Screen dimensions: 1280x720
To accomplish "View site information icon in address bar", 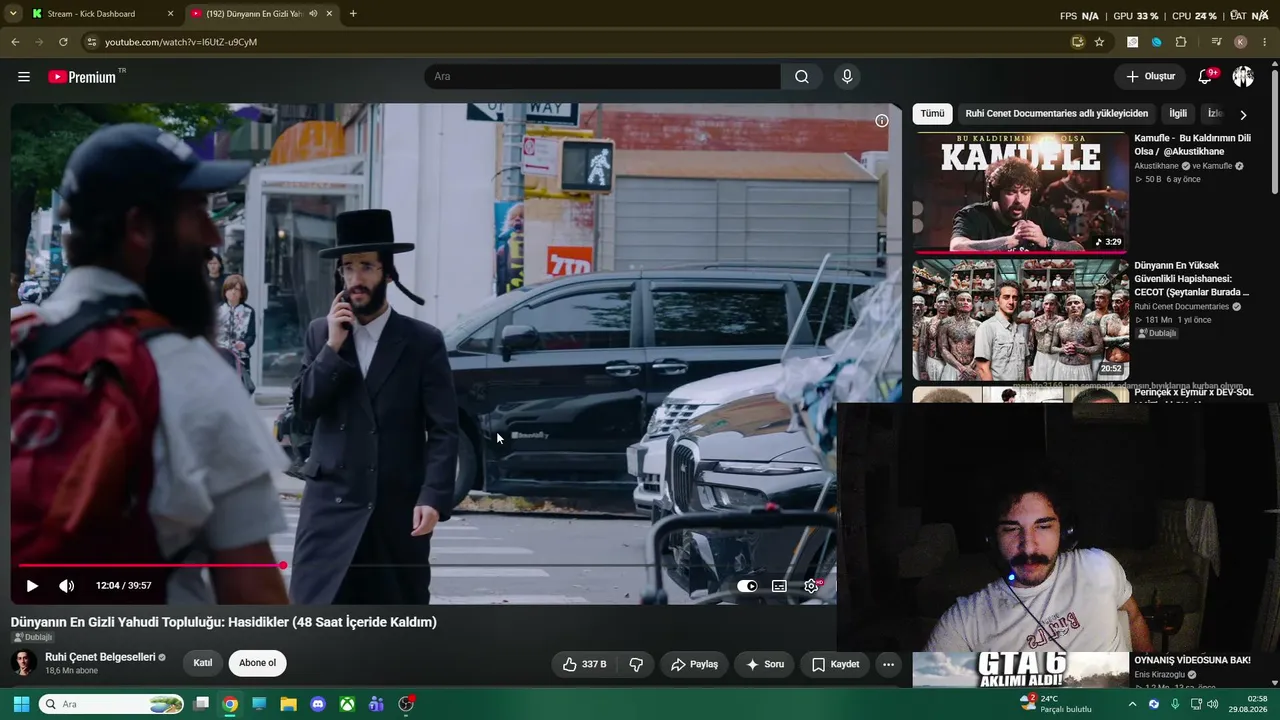I will click(x=91, y=42).
